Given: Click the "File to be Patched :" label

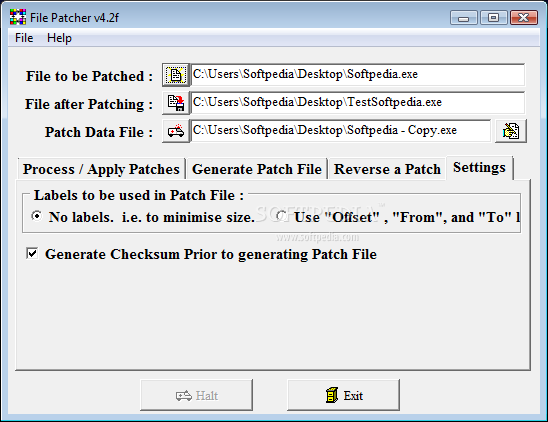Looking at the screenshot, I should [x=89, y=76].
